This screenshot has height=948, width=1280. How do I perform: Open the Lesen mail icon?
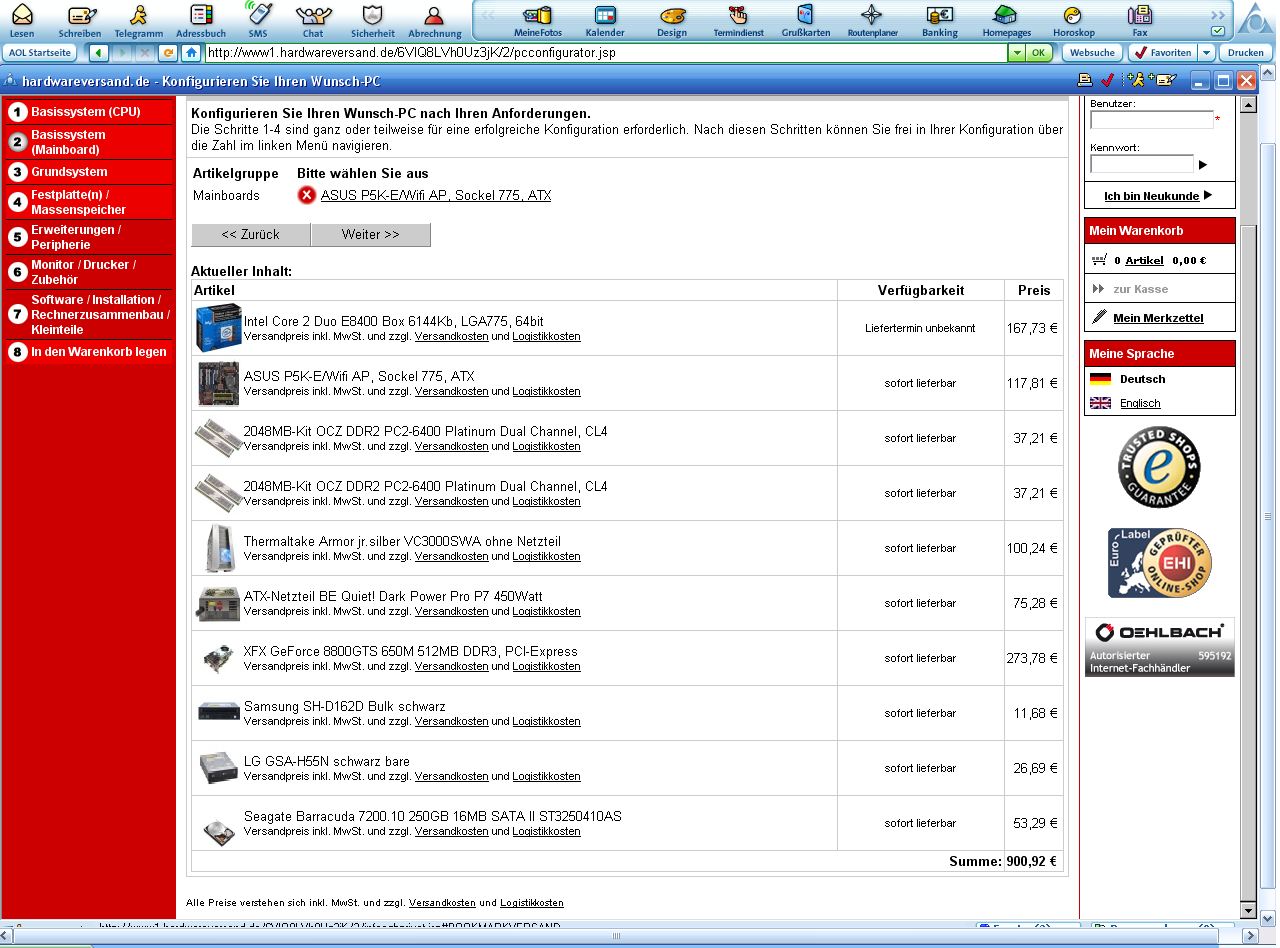click(x=22, y=19)
